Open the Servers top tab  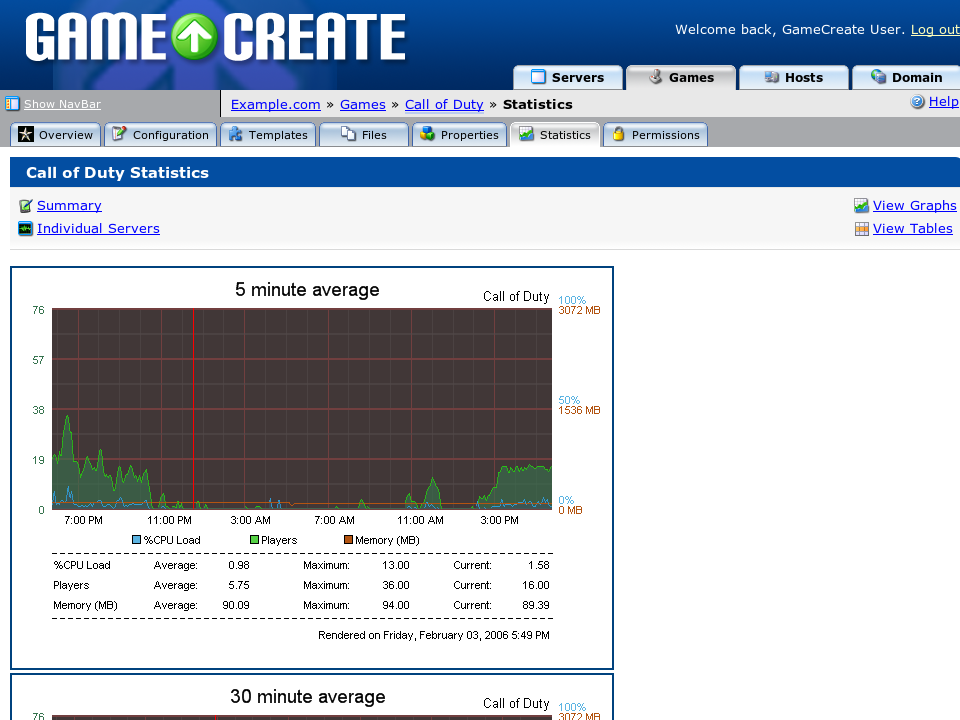[568, 77]
